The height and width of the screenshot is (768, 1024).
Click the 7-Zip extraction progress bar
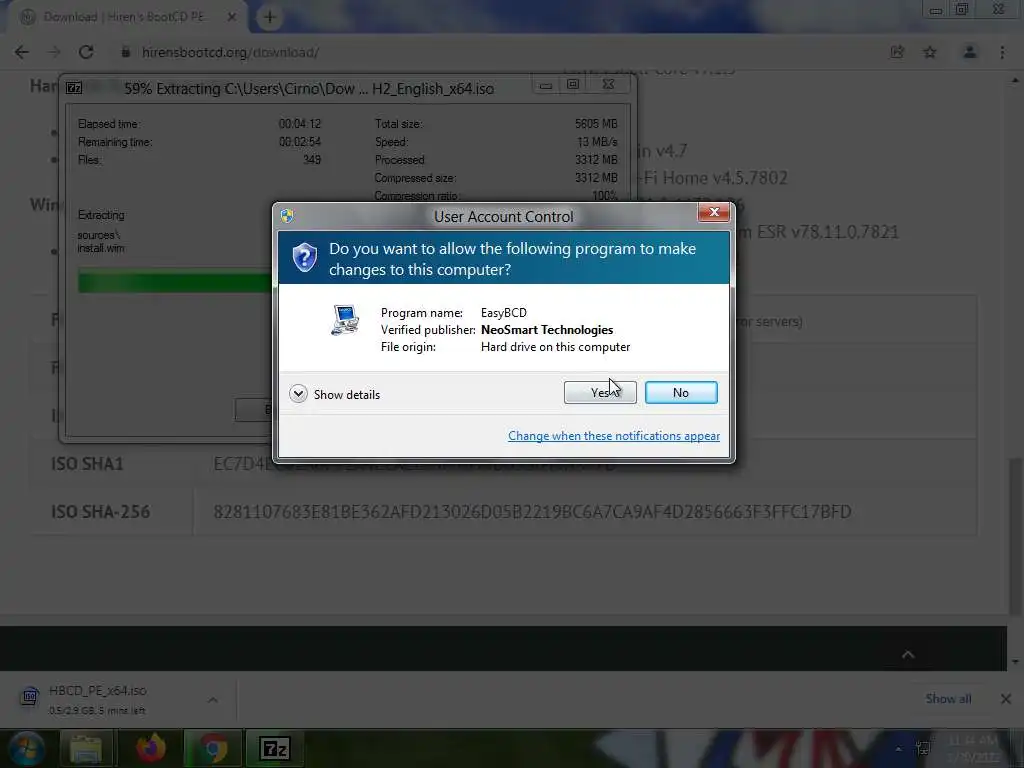[175, 282]
